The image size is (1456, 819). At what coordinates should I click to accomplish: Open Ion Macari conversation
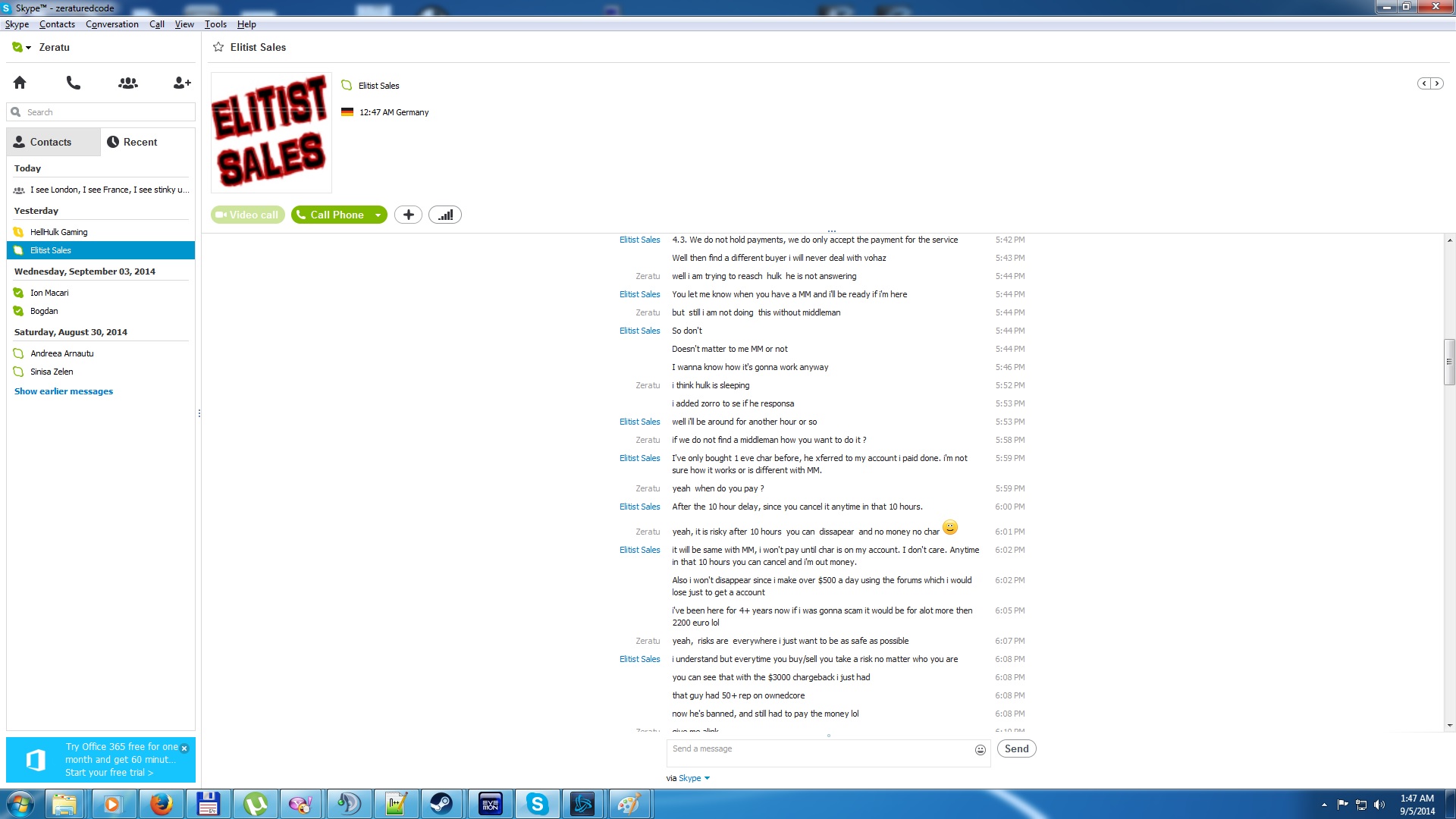coord(101,293)
